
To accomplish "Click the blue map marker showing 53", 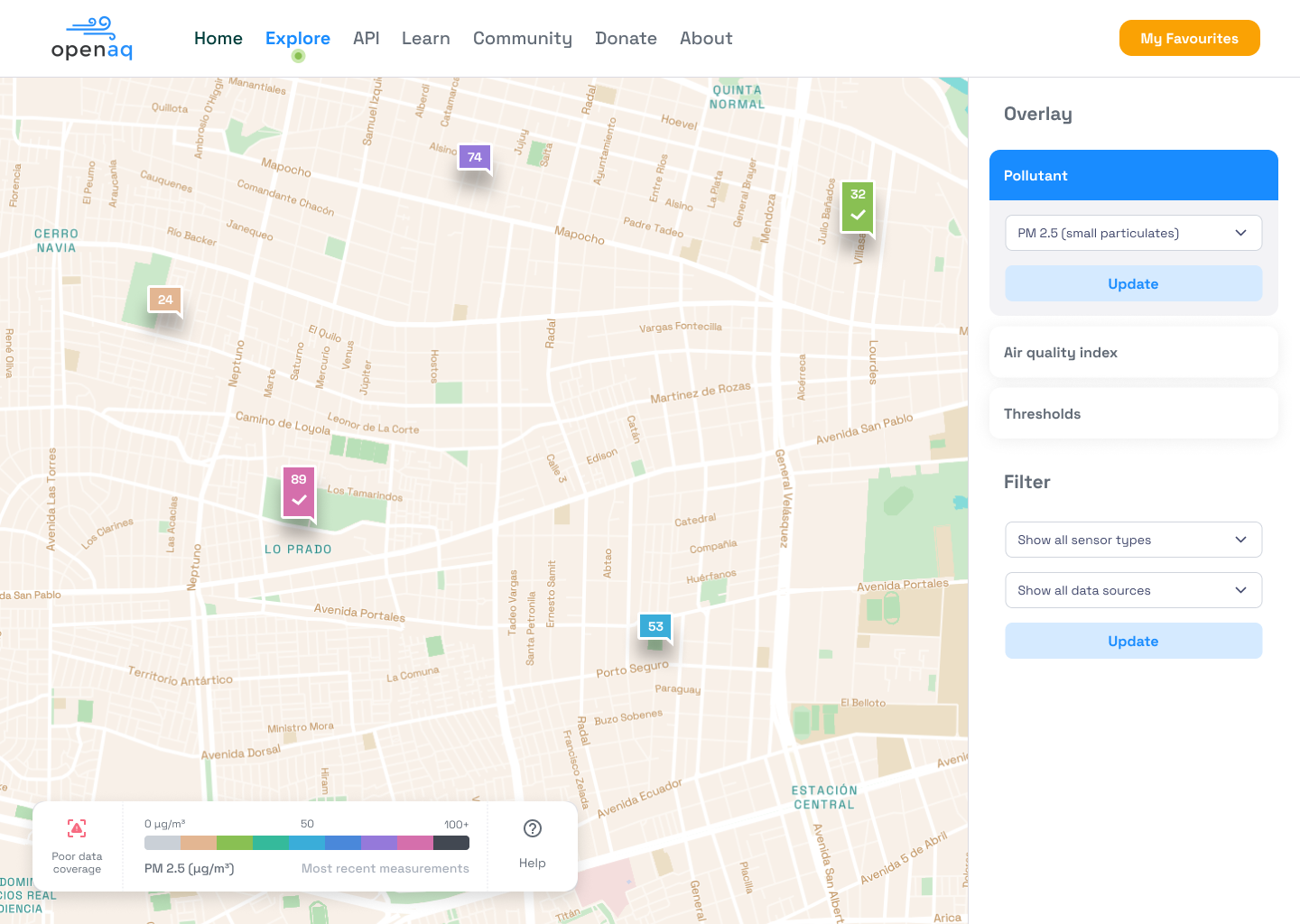I will tap(655, 626).
